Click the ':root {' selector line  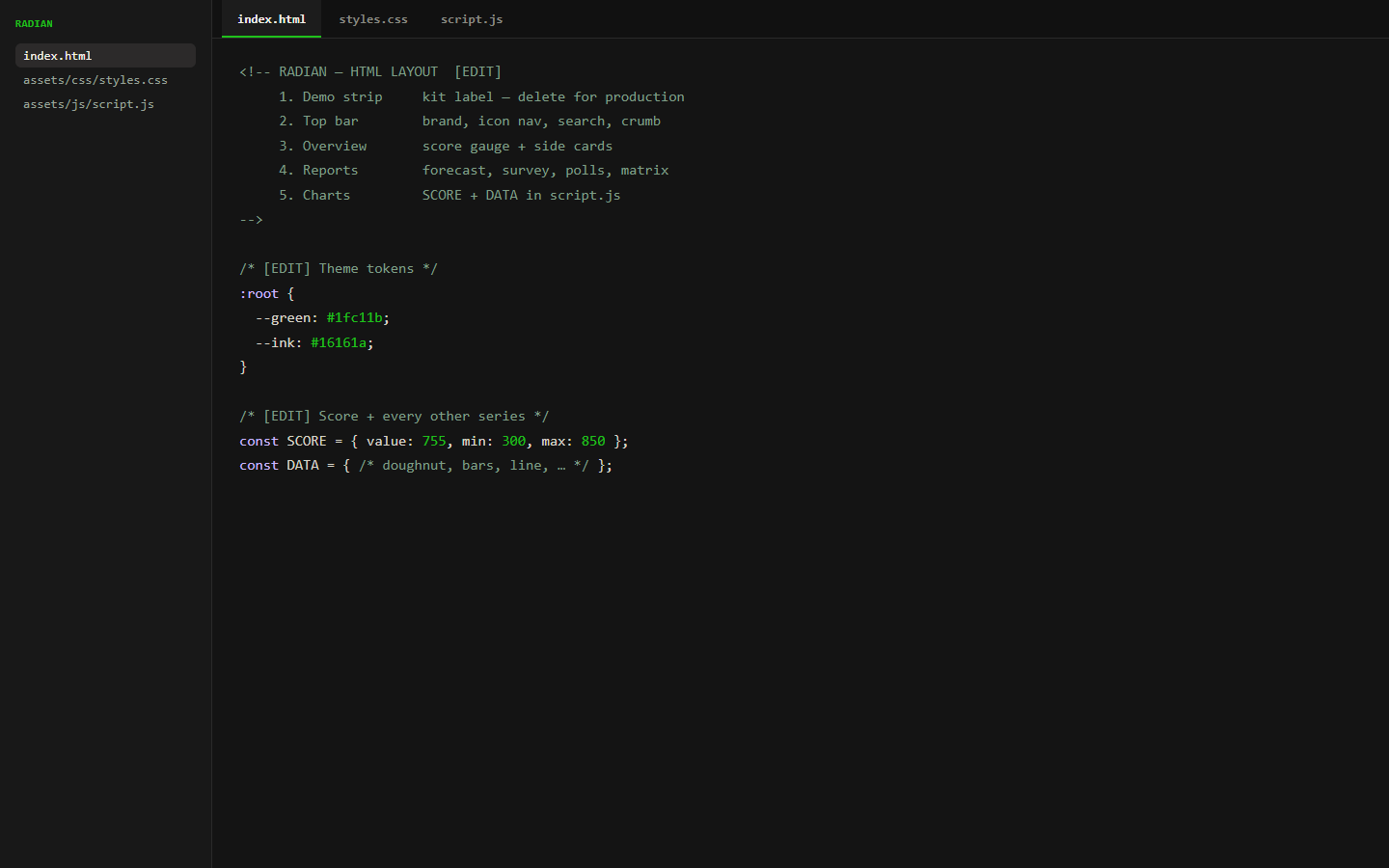click(267, 293)
